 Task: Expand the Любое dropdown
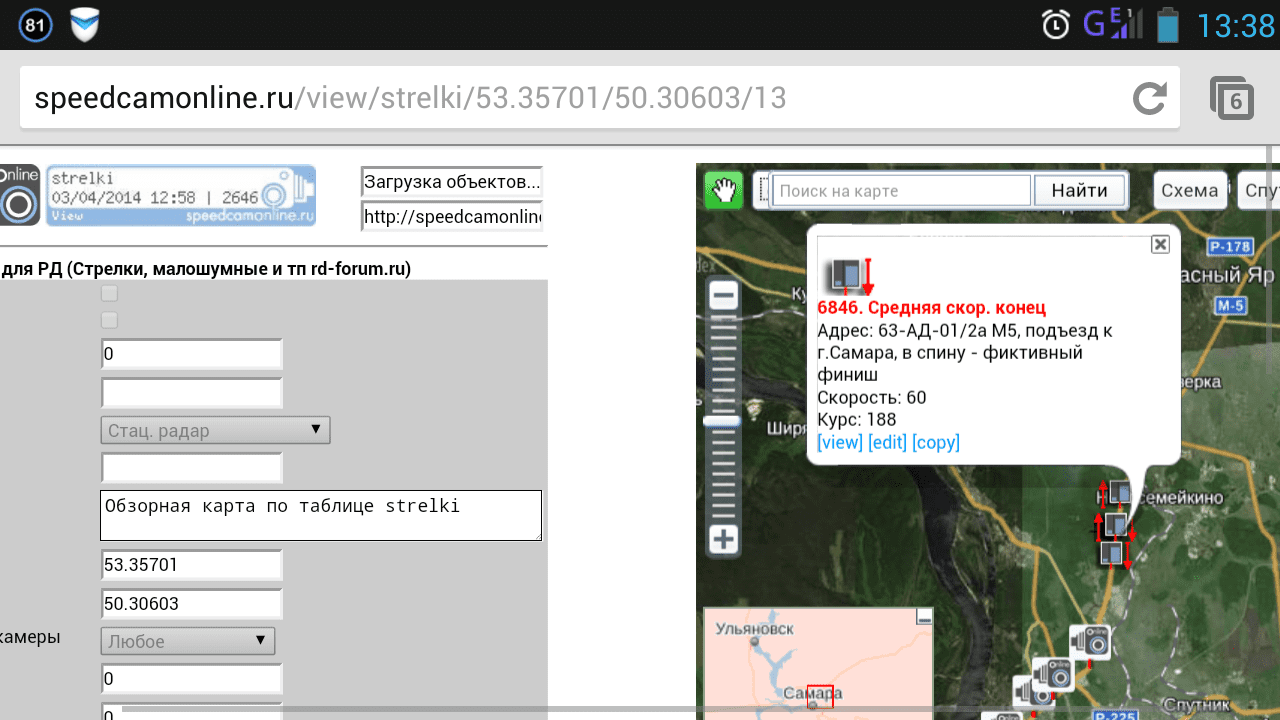click(x=187, y=641)
